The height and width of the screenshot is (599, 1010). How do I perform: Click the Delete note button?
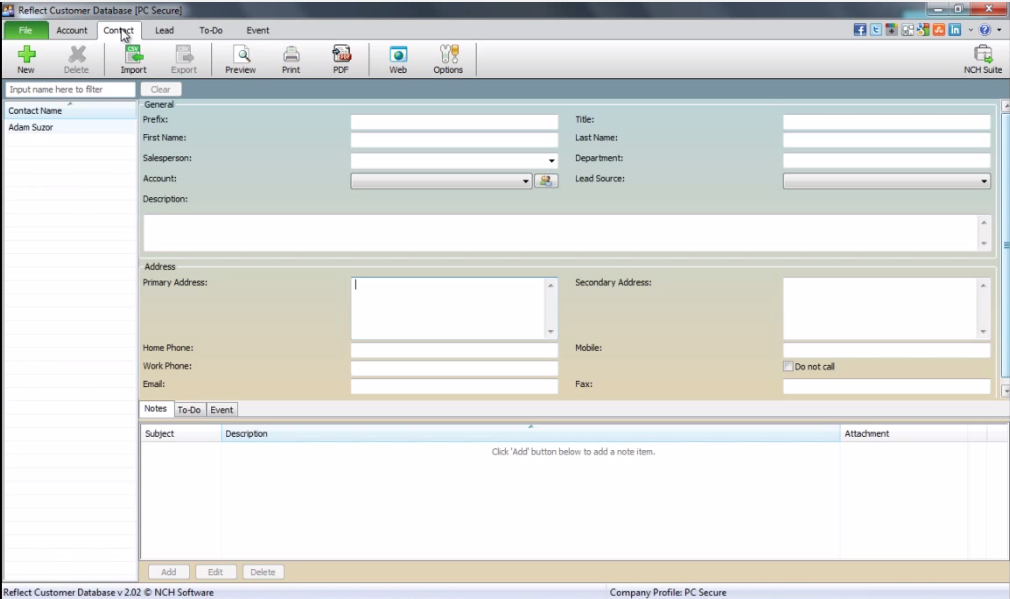point(263,572)
